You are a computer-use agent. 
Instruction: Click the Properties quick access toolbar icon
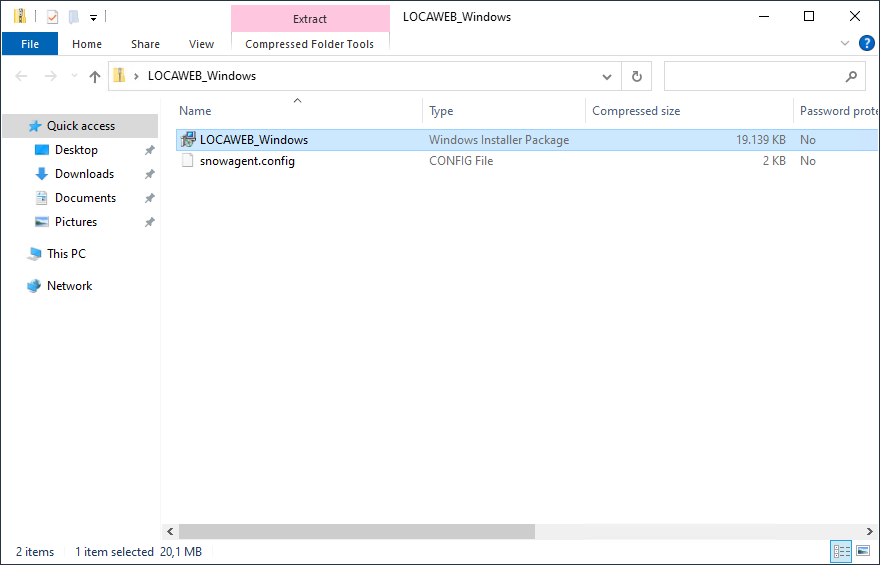click(52, 17)
